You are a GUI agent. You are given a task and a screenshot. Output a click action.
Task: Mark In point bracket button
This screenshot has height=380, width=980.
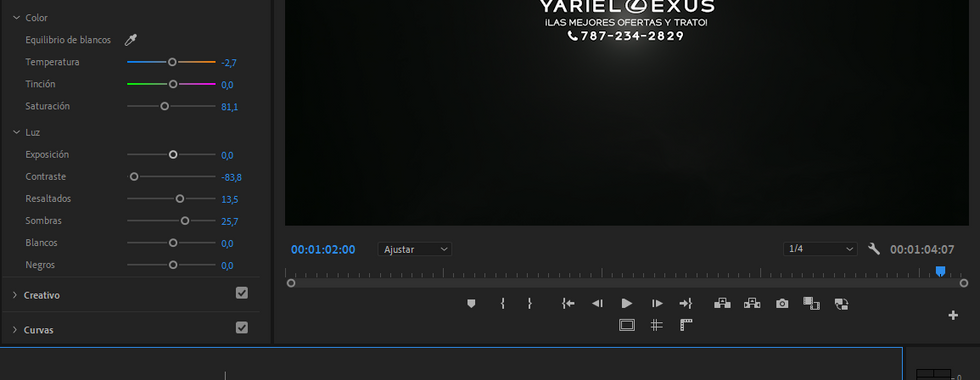tap(502, 304)
